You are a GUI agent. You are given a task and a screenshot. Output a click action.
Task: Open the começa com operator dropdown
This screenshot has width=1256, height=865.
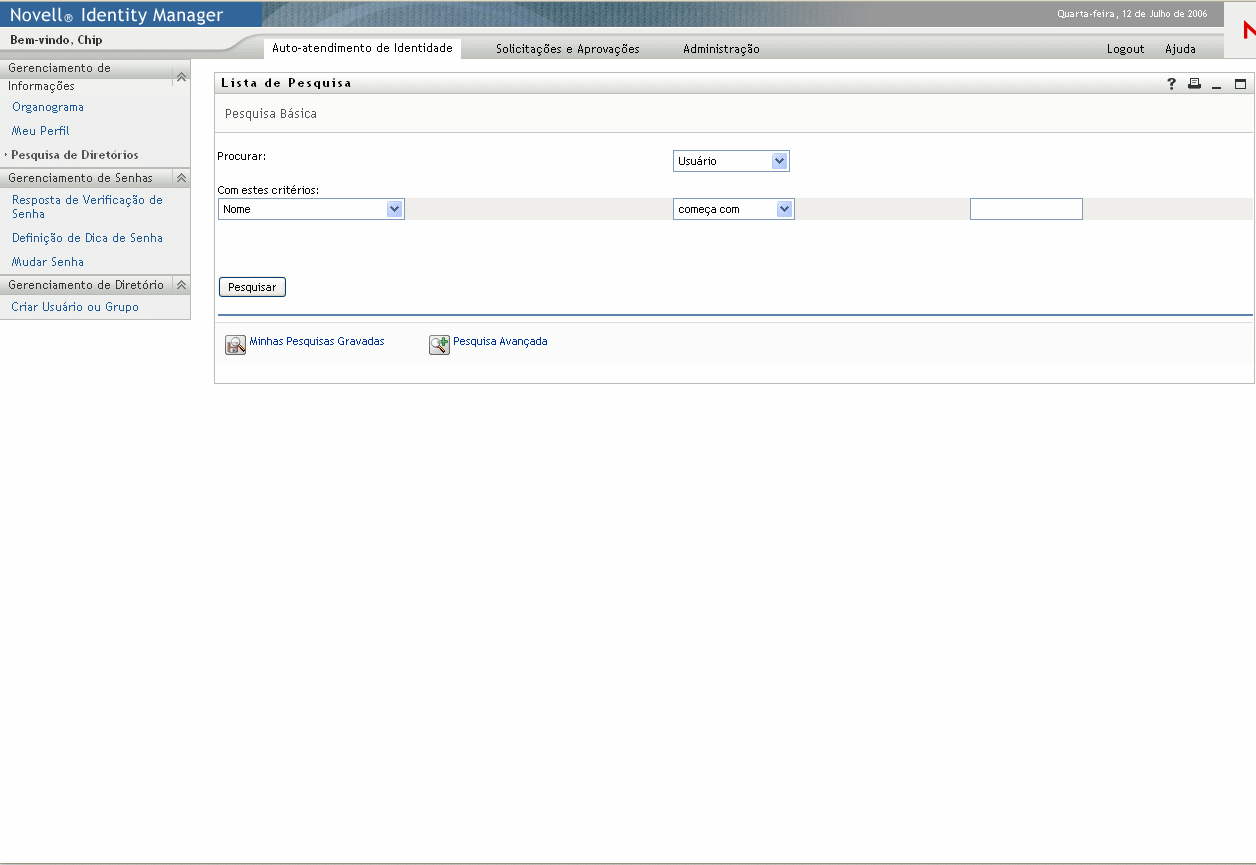734,209
